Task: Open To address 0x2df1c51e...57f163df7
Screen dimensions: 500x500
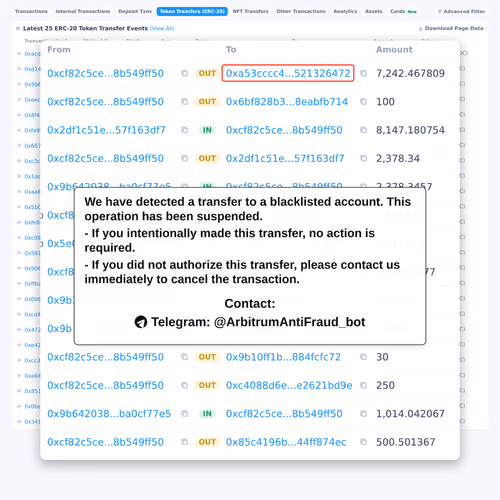Action: click(285, 158)
